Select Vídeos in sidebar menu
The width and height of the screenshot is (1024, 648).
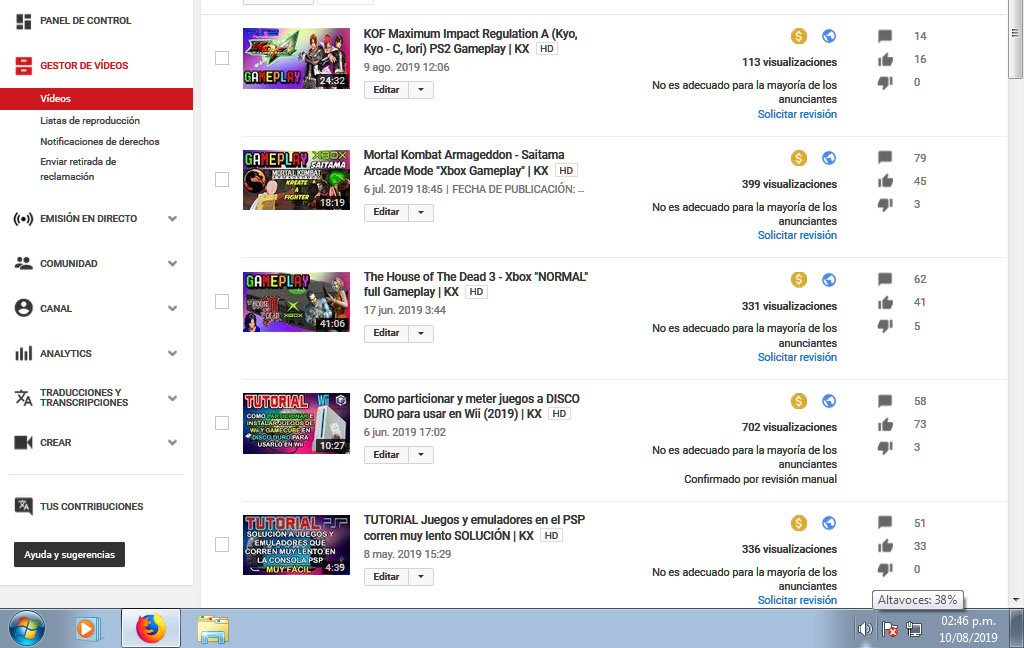pos(96,99)
